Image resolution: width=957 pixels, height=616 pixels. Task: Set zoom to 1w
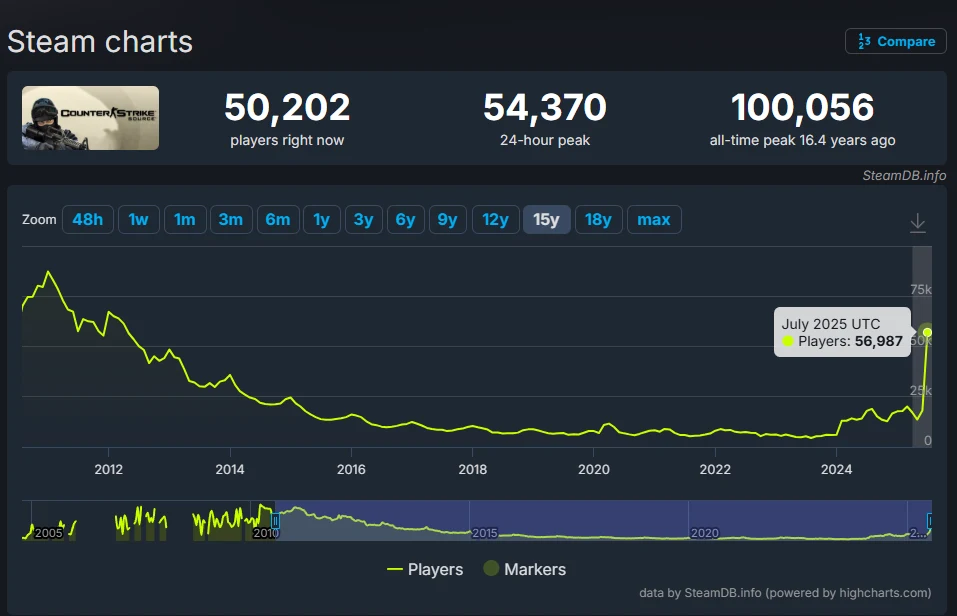tap(139, 219)
